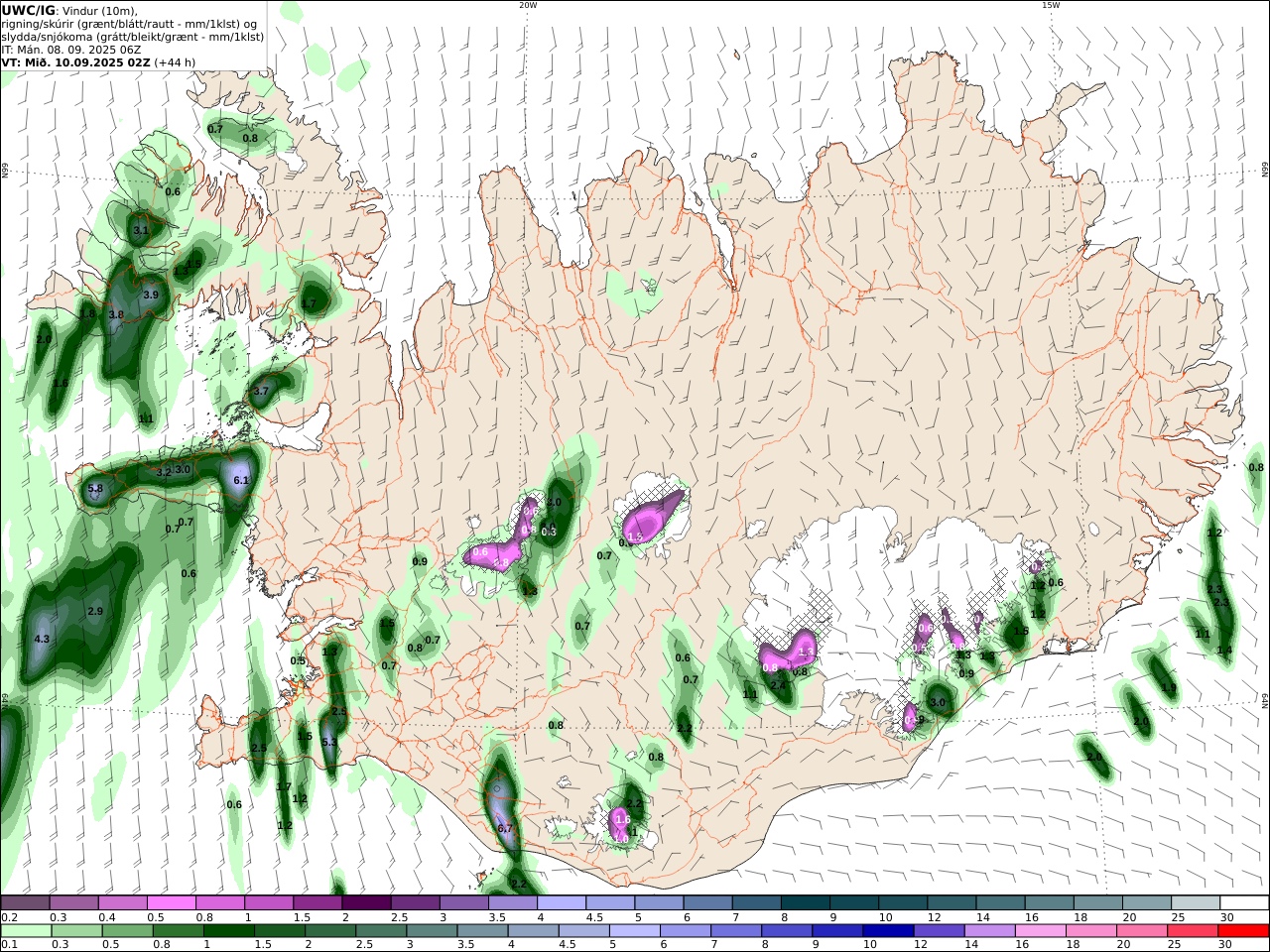
Task: Click the palest green 0.1–0.3 swatch in the rain legend row
Action: [x=28, y=931]
